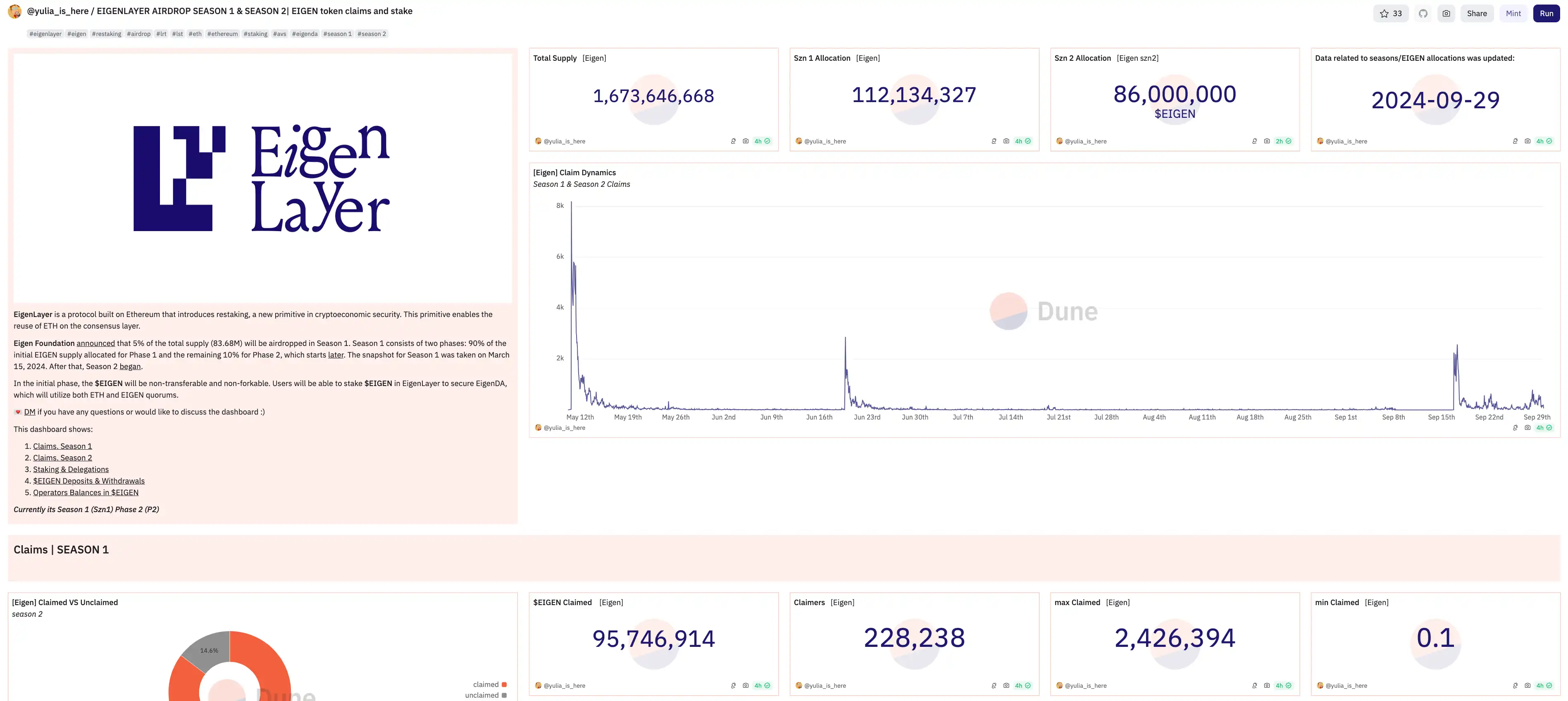Screen dimensions: 1568x701
Task: Click camera icon on Claim Dynamics chart
Action: [1527, 428]
